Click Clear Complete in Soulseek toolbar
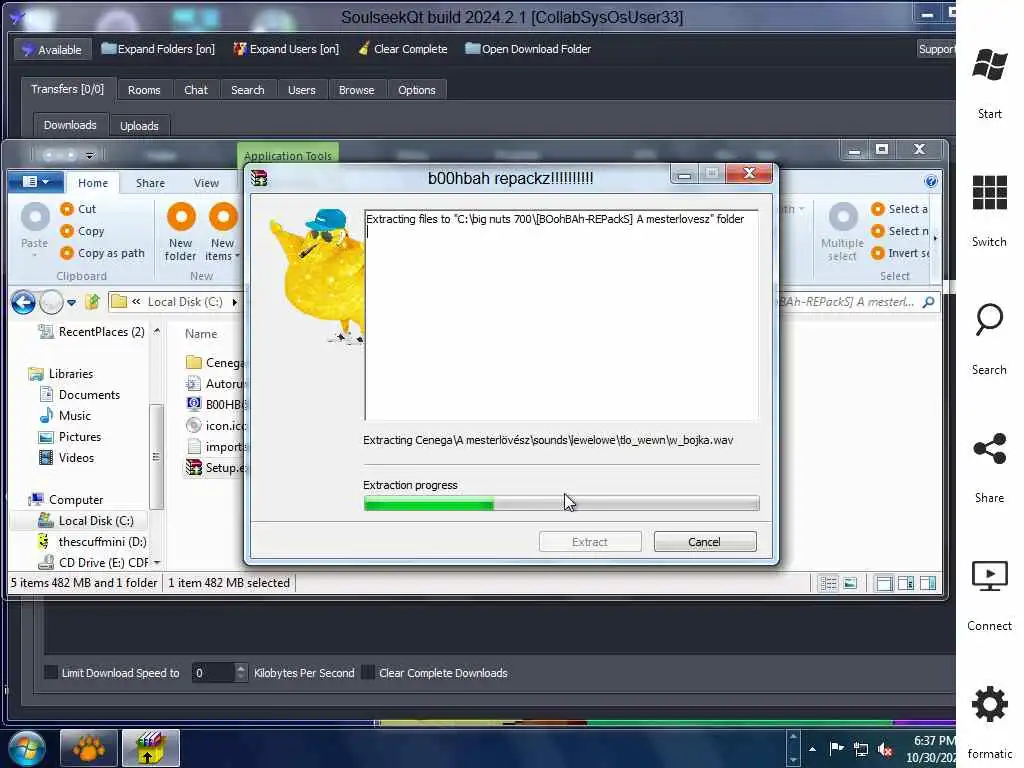The image size is (1024, 768). click(402, 49)
